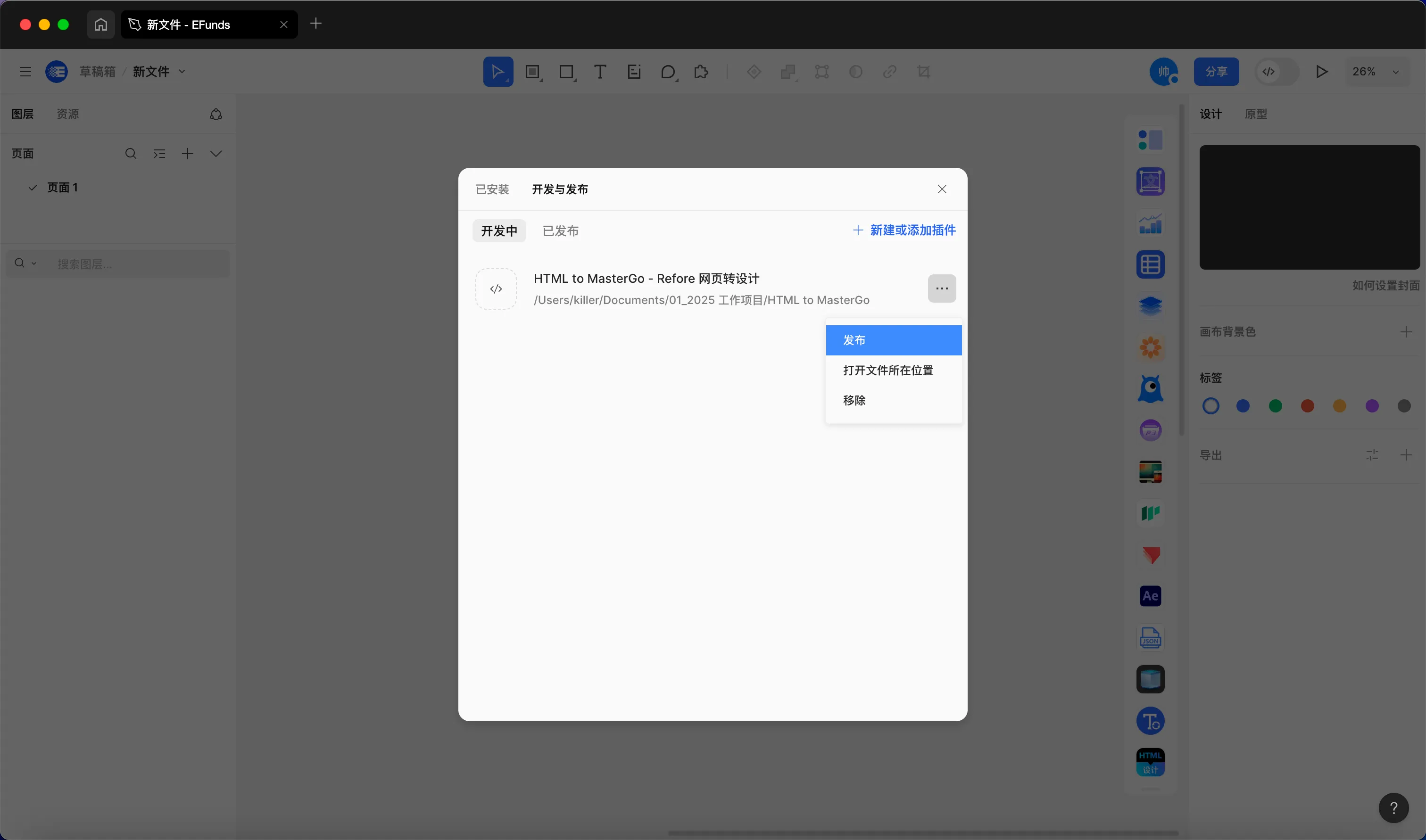
Task: Open the JSON plugin icon
Action: [x=1150, y=638]
